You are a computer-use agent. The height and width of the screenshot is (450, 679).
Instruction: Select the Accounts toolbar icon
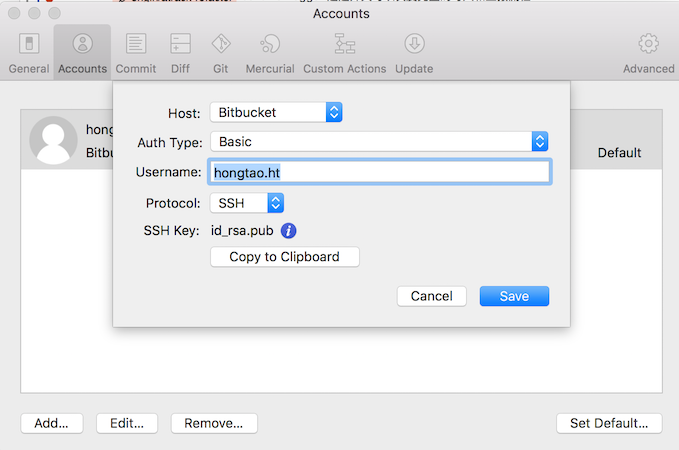82,44
